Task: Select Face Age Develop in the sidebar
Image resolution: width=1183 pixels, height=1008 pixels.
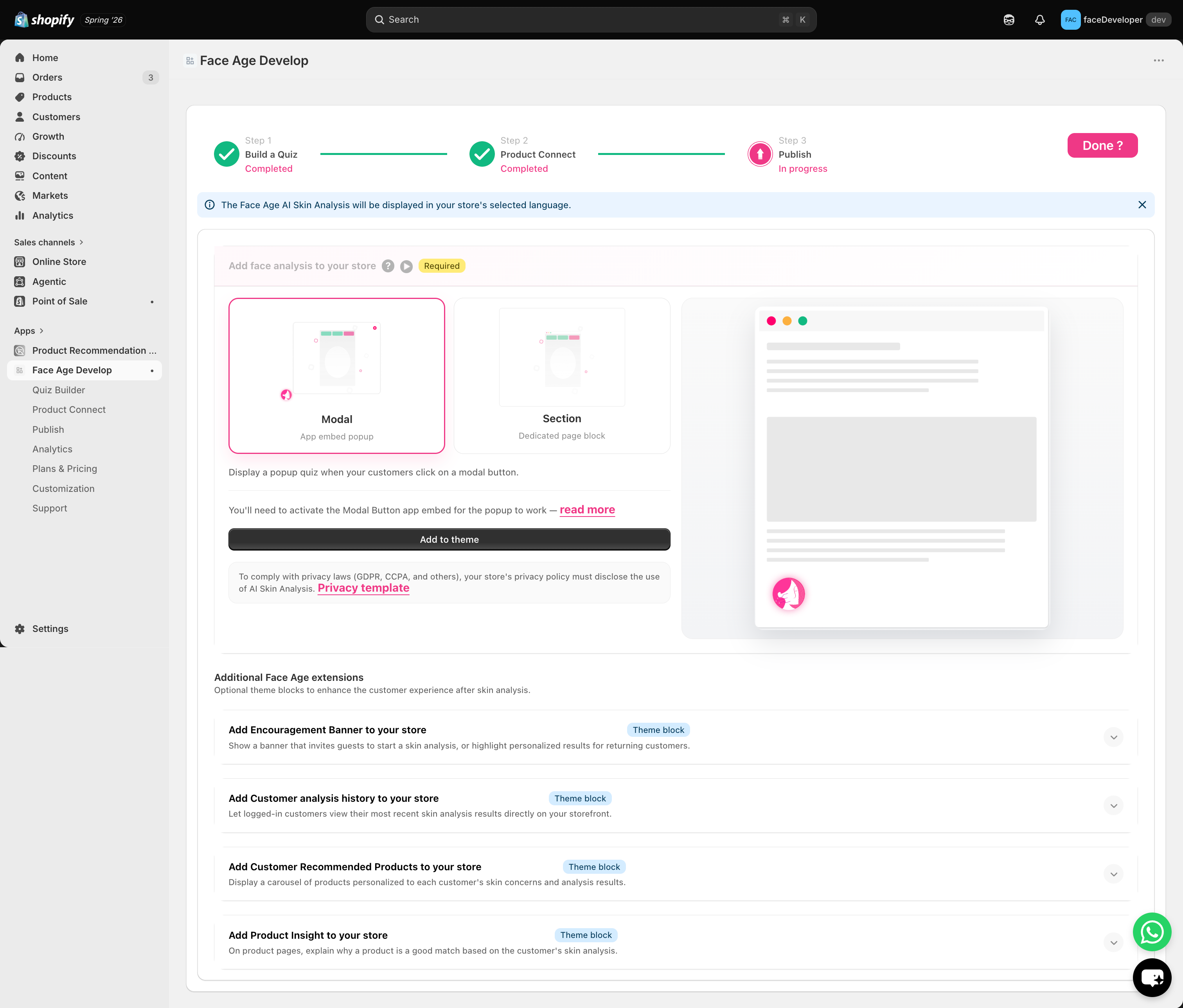Action: click(84, 370)
